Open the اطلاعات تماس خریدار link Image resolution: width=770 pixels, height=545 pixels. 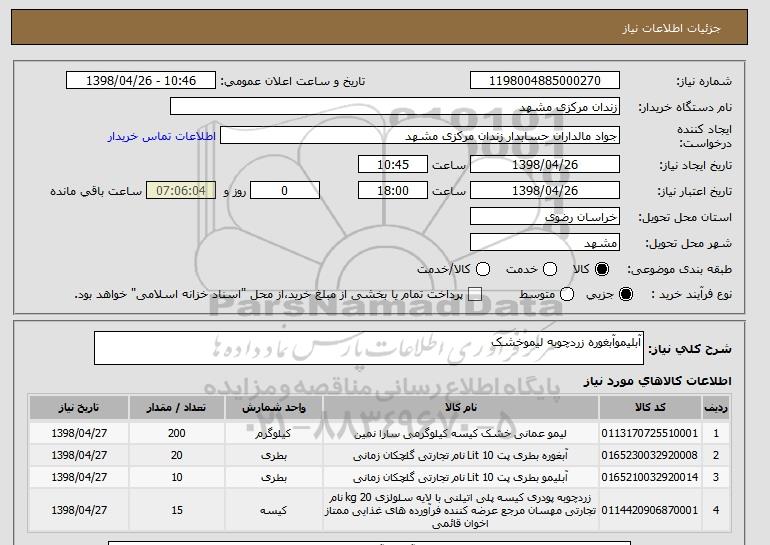(x=162, y=136)
